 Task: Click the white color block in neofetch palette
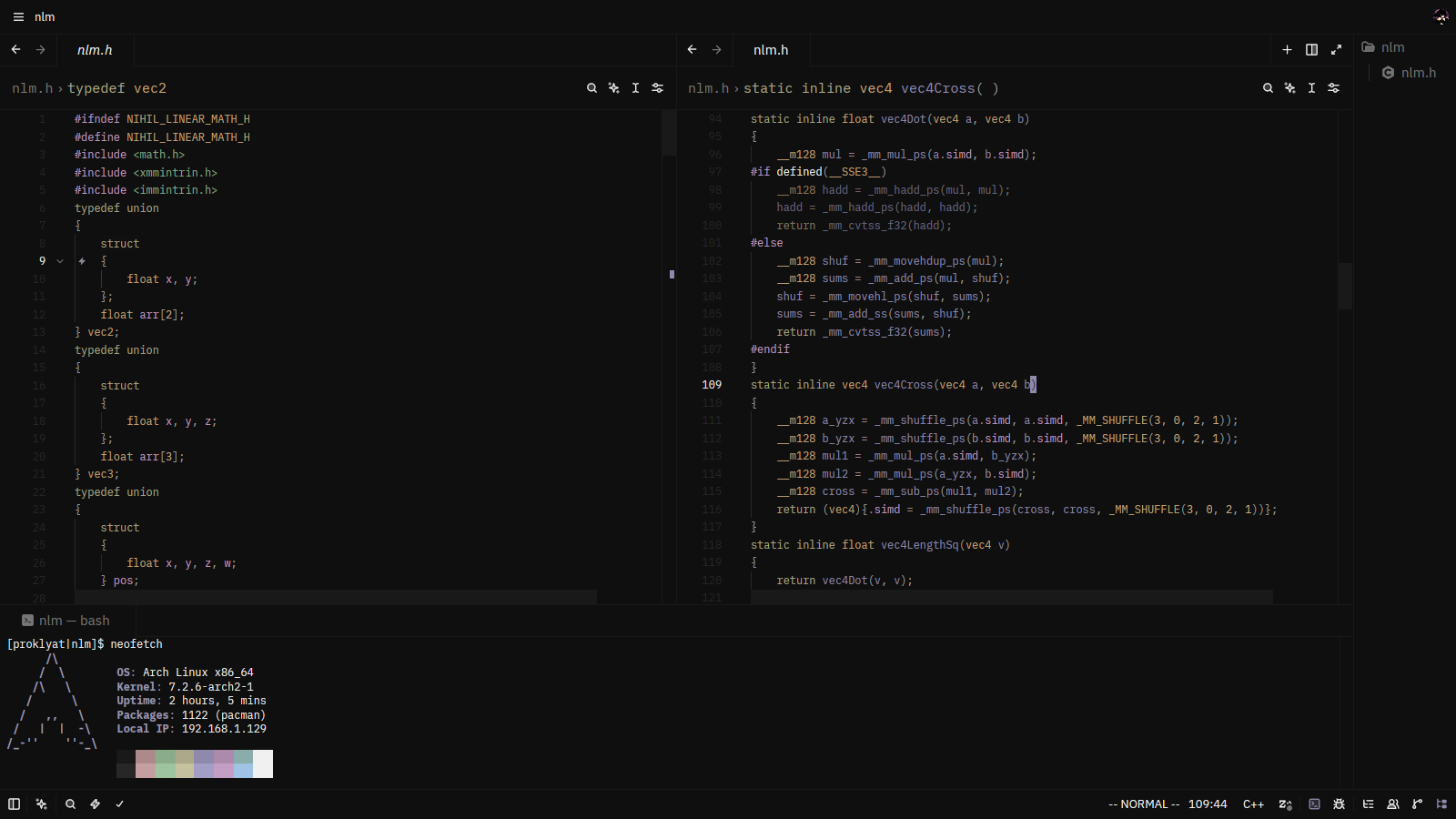point(263,763)
